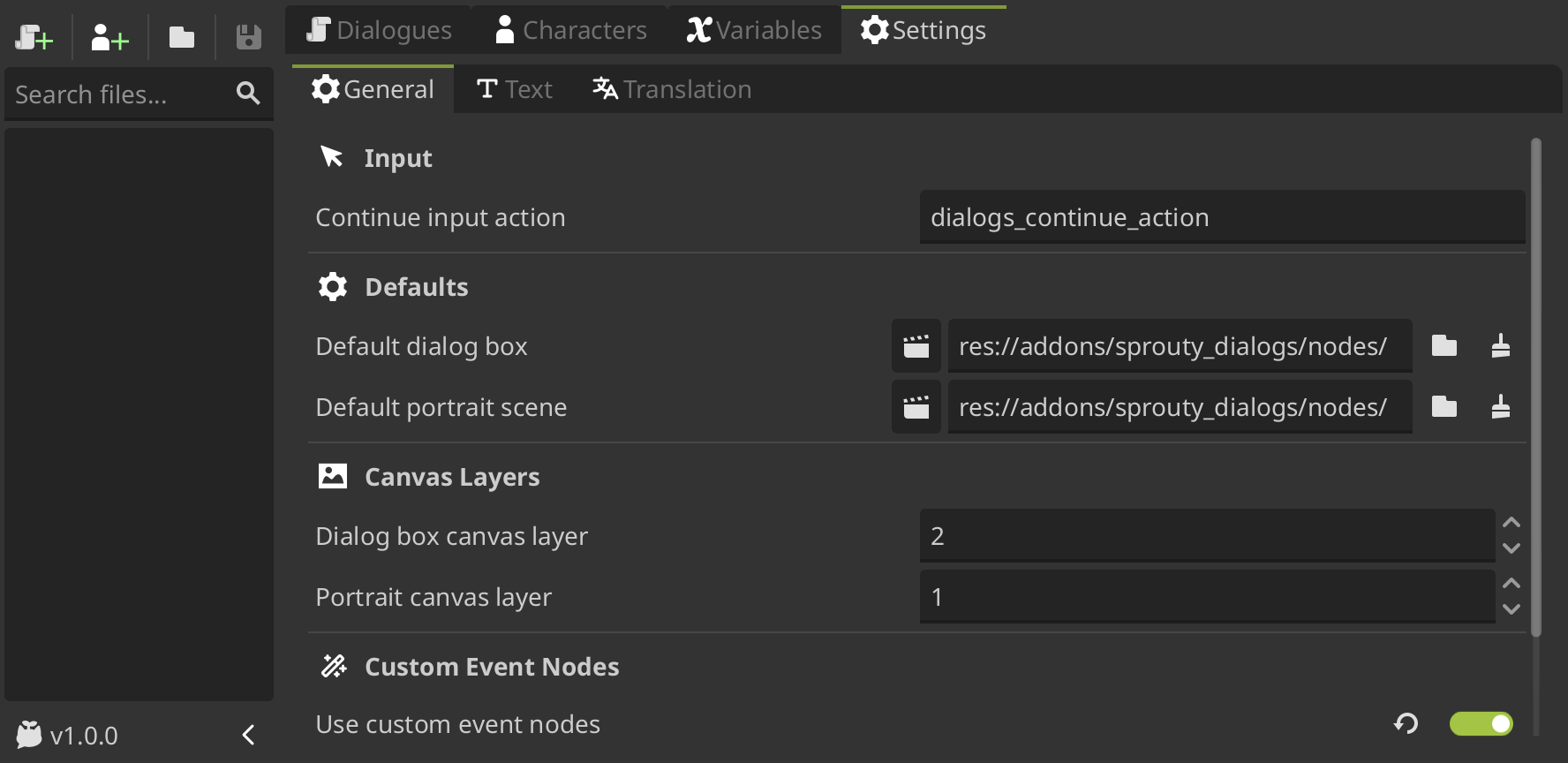The height and width of the screenshot is (763, 1568).
Task: Click the "Use custom event nodes" label
Action: 458,724
